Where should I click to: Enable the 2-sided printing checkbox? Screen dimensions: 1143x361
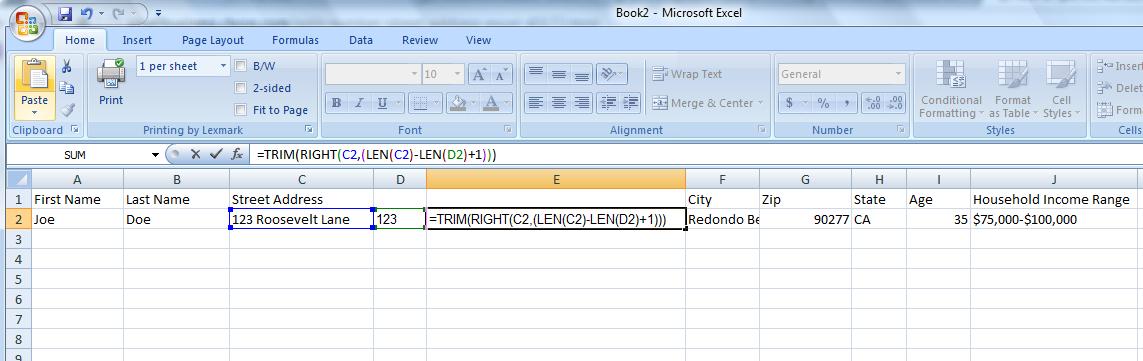pos(241,88)
